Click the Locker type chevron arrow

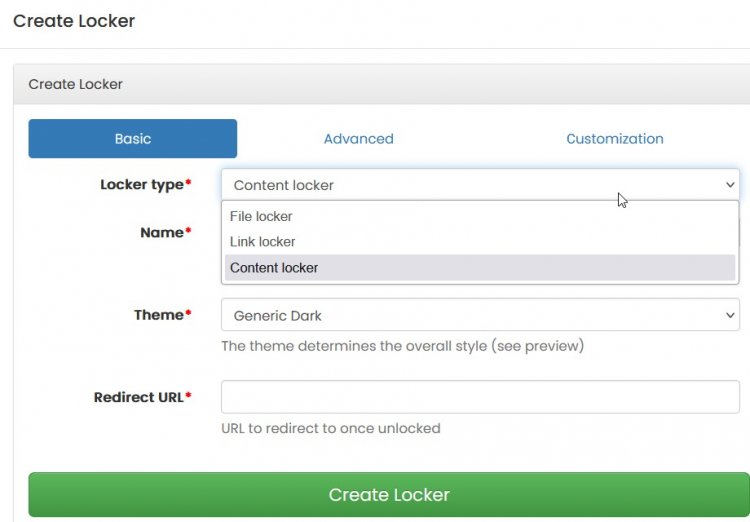[730, 185]
